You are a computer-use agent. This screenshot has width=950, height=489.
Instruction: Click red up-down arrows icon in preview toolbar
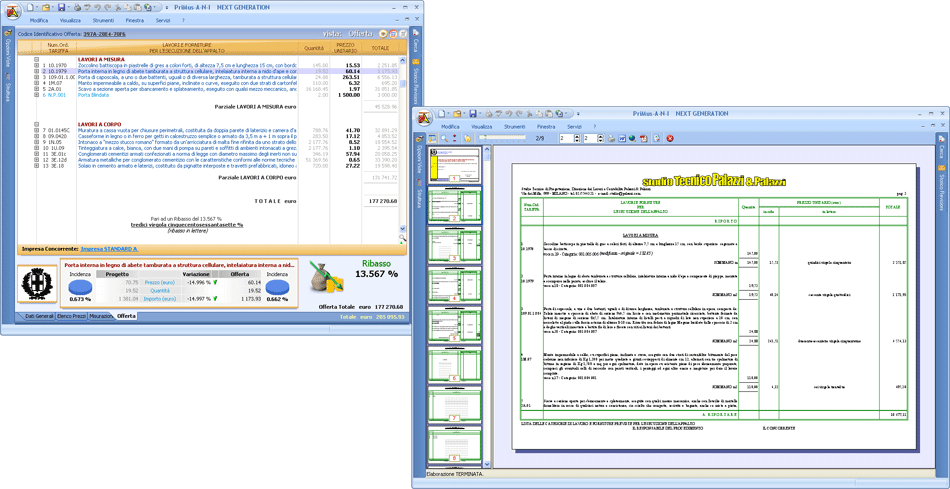point(454,138)
